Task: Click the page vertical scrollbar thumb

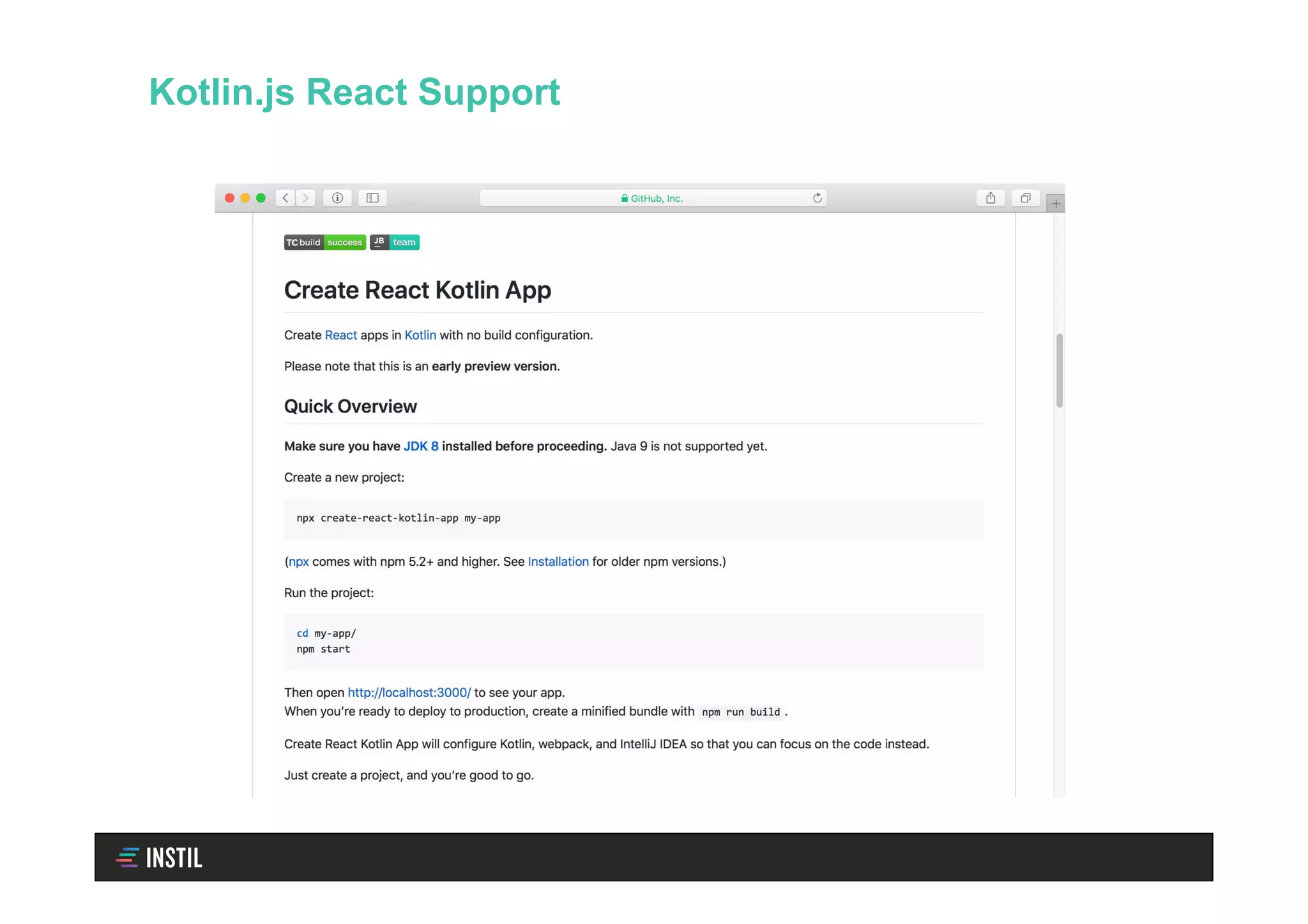Action: [1060, 370]
